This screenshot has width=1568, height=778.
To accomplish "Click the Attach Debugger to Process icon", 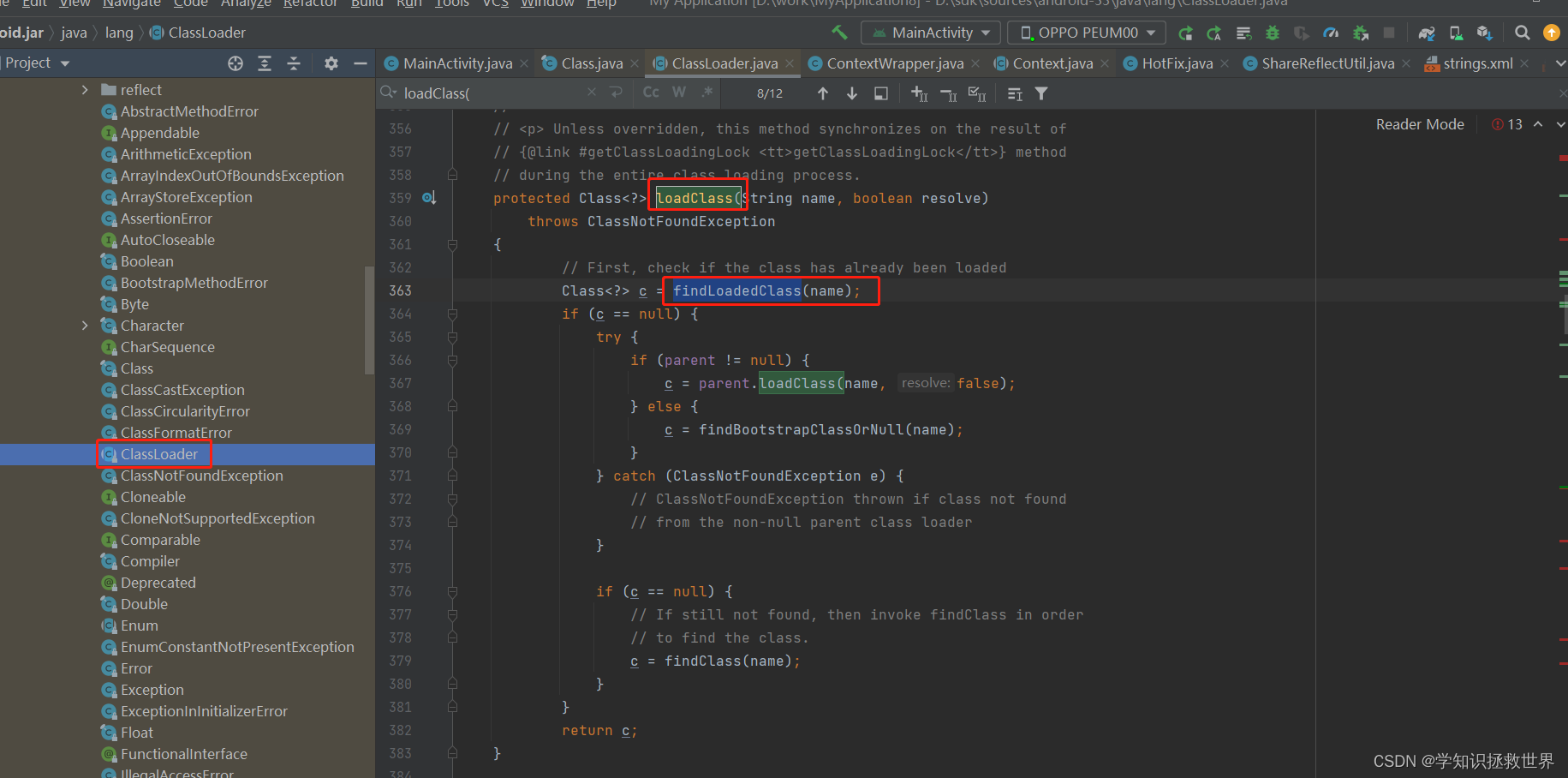I will 1361,33.
